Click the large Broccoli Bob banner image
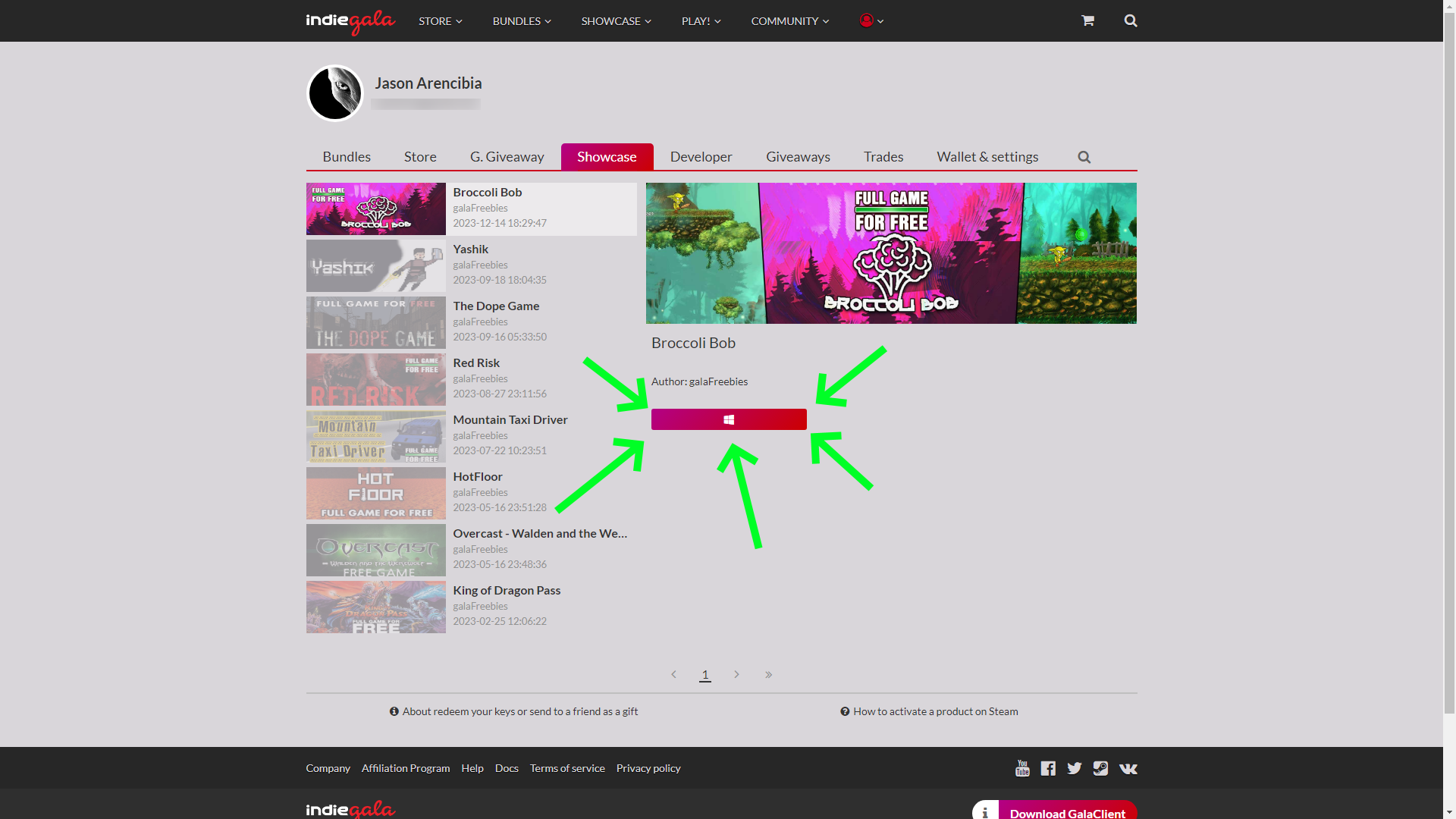1456x819 pixels. point(891,253)
